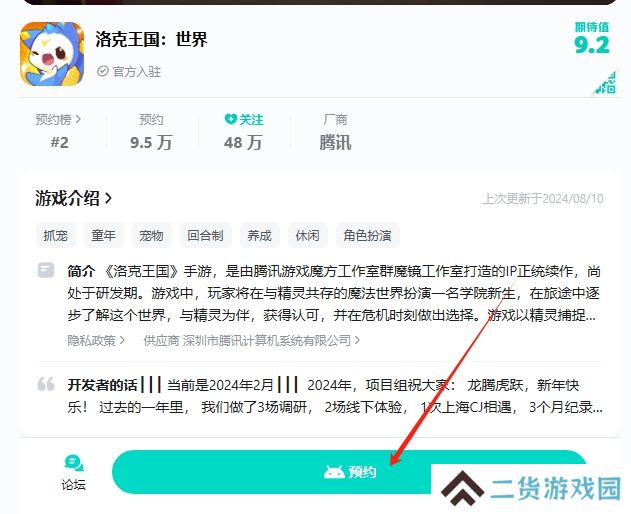Click the 腾讯 manufacturer name
The height and width of the screenshot is (514, 631).
click(335, 143)
